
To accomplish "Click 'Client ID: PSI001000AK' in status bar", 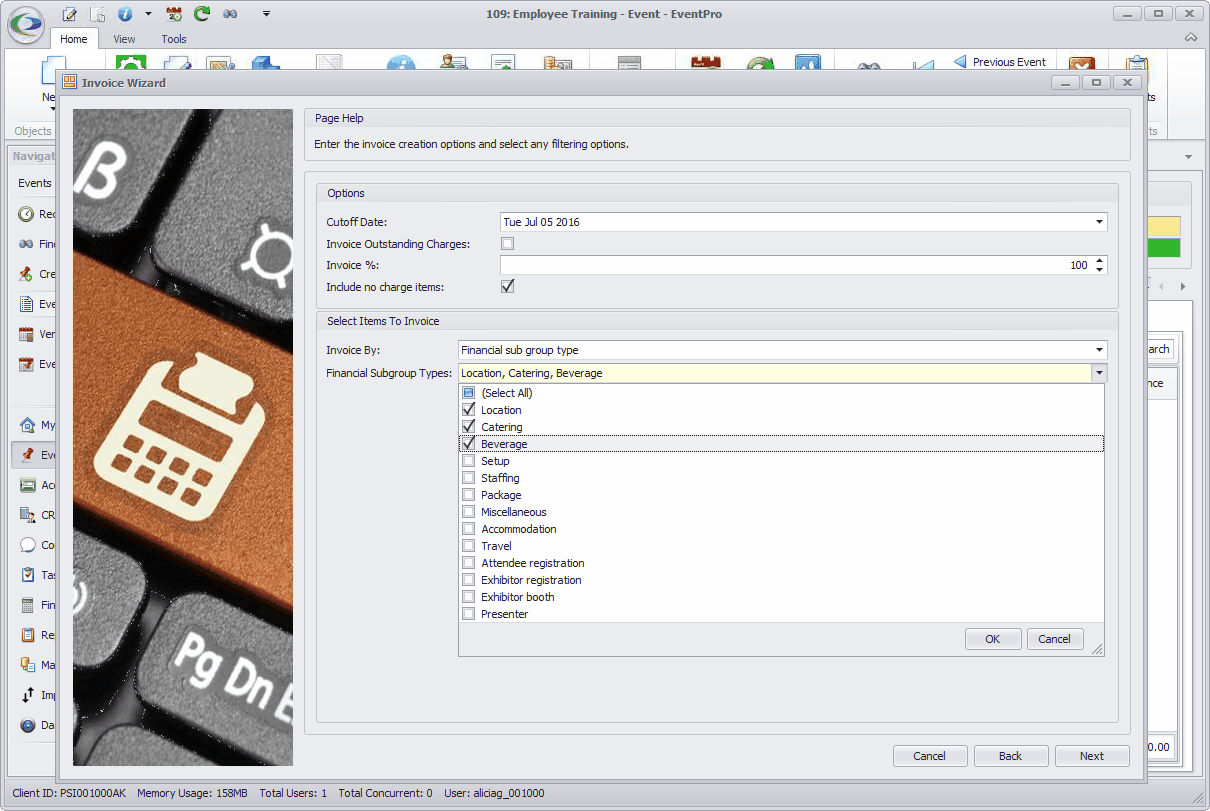I will [x=69, y=793].
